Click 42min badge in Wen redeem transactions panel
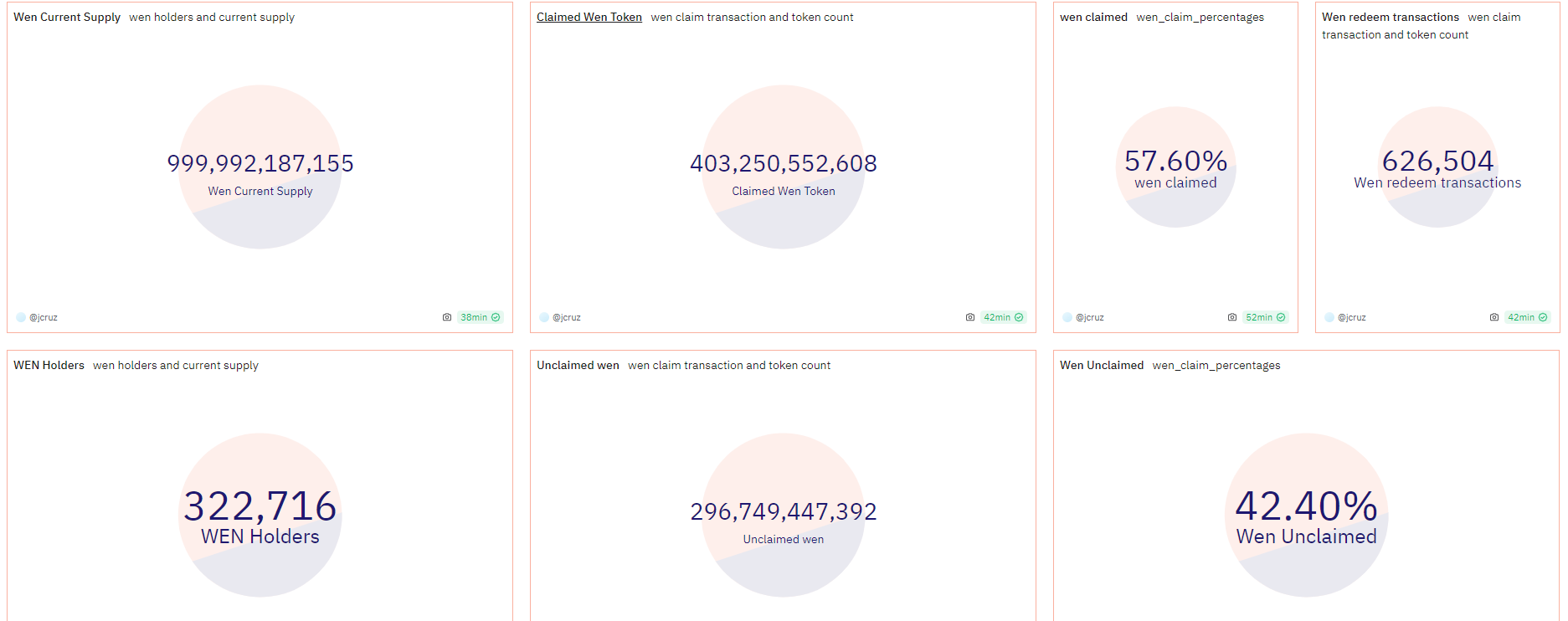This screenshot has height=621, width=1568. 1527,317
